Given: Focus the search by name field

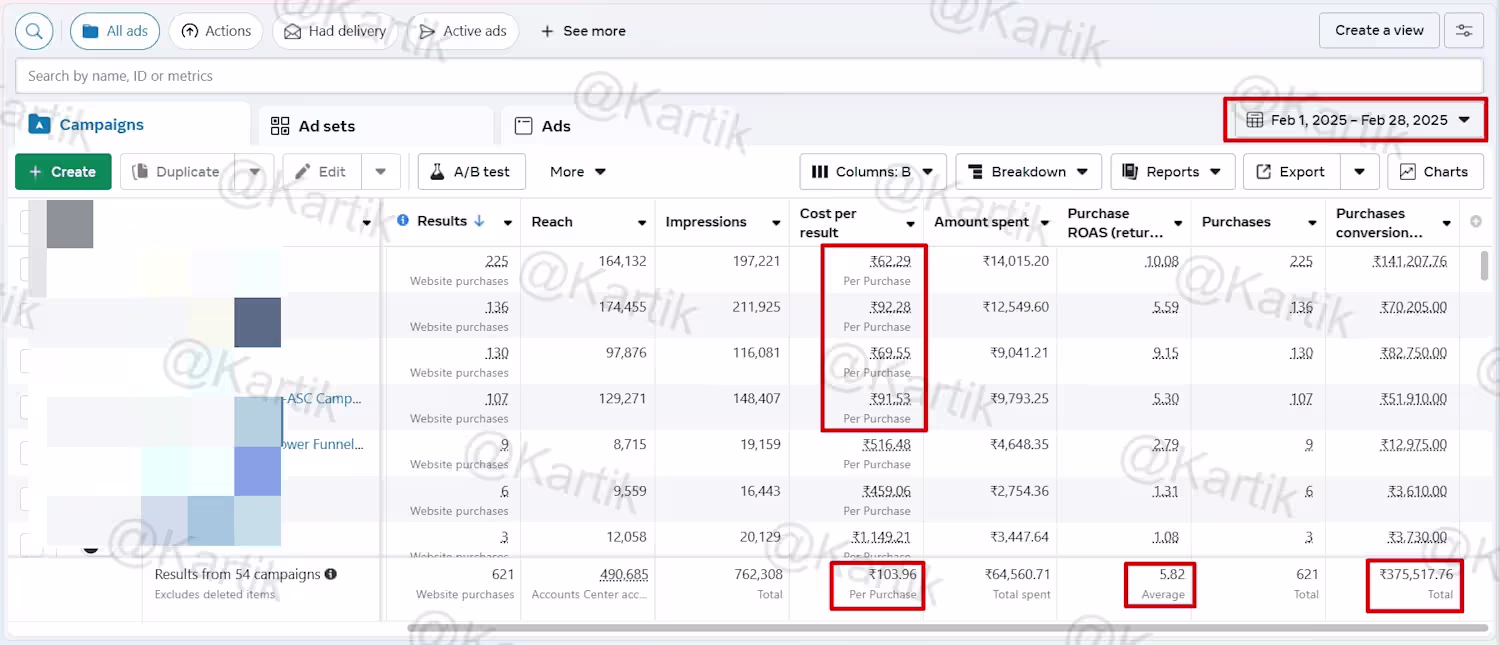Looking at the screenshot, I should click(749, 76).
